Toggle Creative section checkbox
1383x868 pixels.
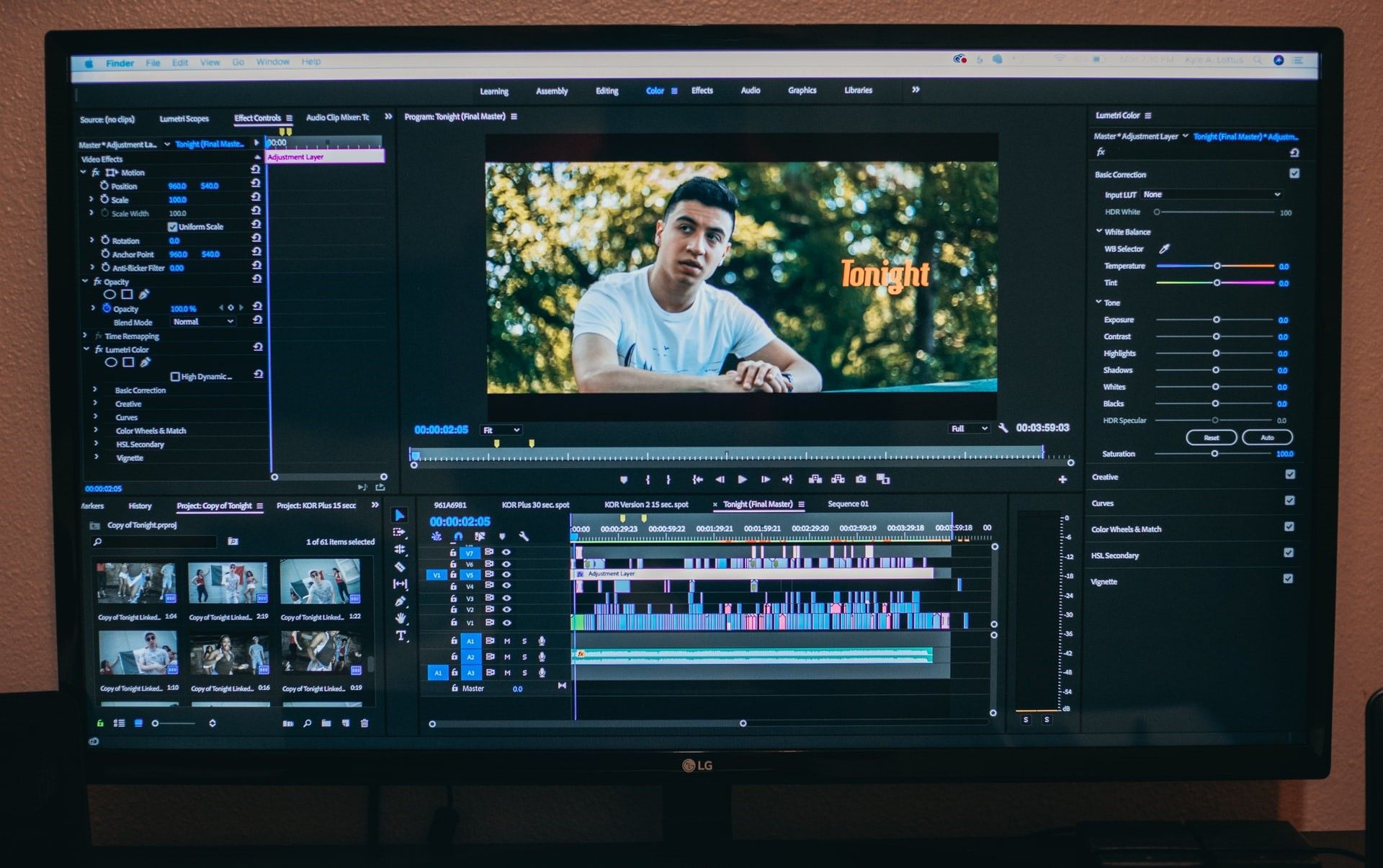point(1290,475)
